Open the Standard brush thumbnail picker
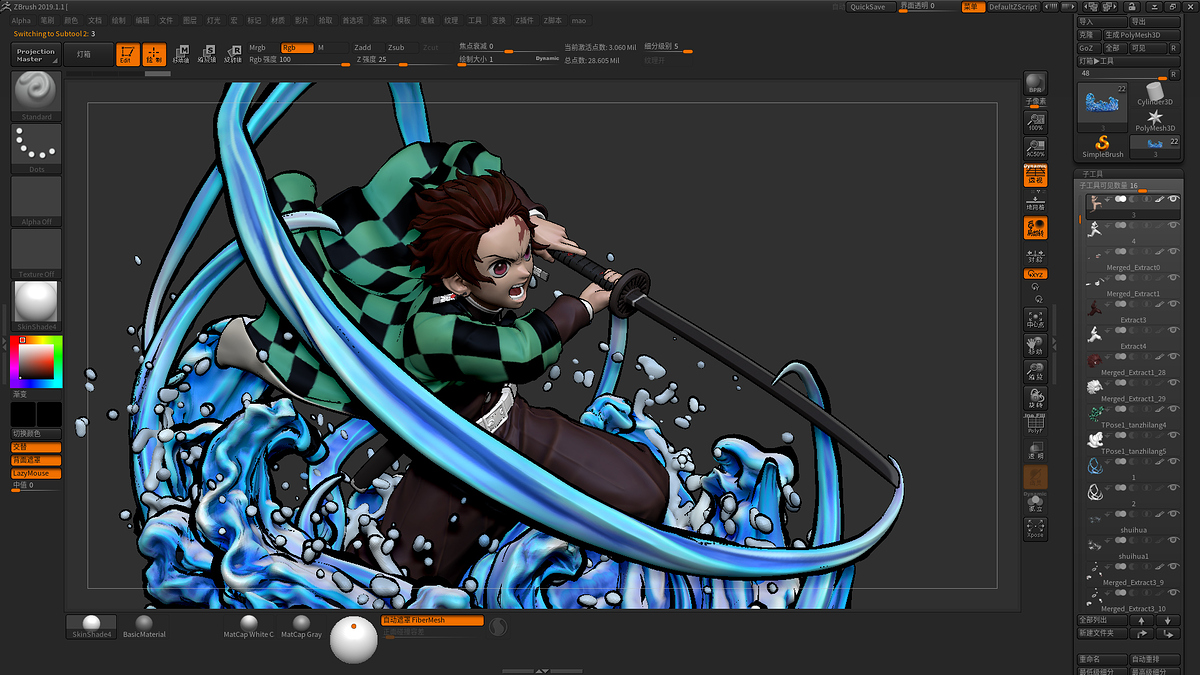 pyautogui.click(x=36, y=96)
